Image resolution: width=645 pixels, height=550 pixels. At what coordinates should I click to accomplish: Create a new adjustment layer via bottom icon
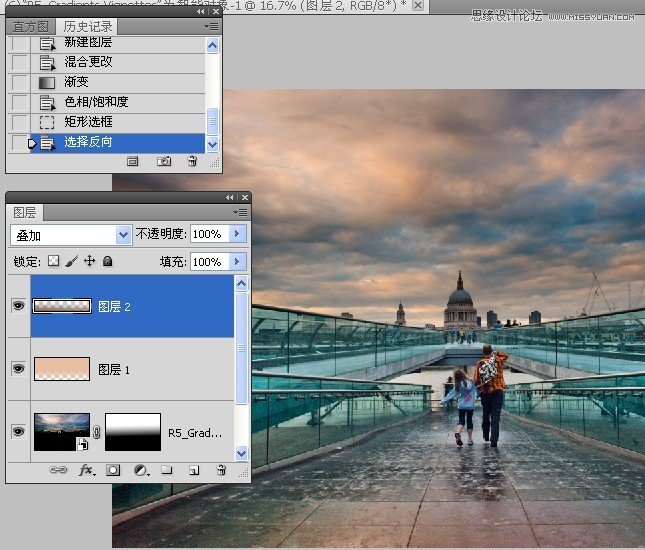pos(140,469)
